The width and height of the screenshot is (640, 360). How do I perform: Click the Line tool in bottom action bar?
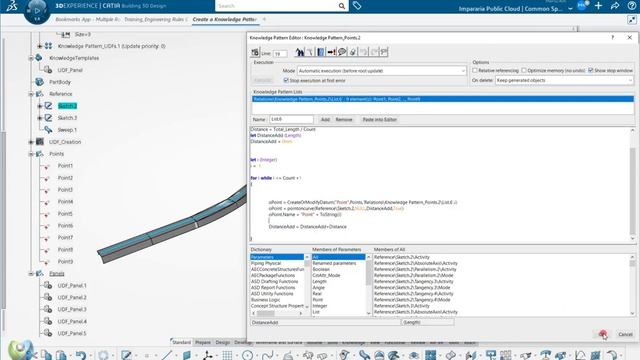pyautogui.click(x=167, y=355)
